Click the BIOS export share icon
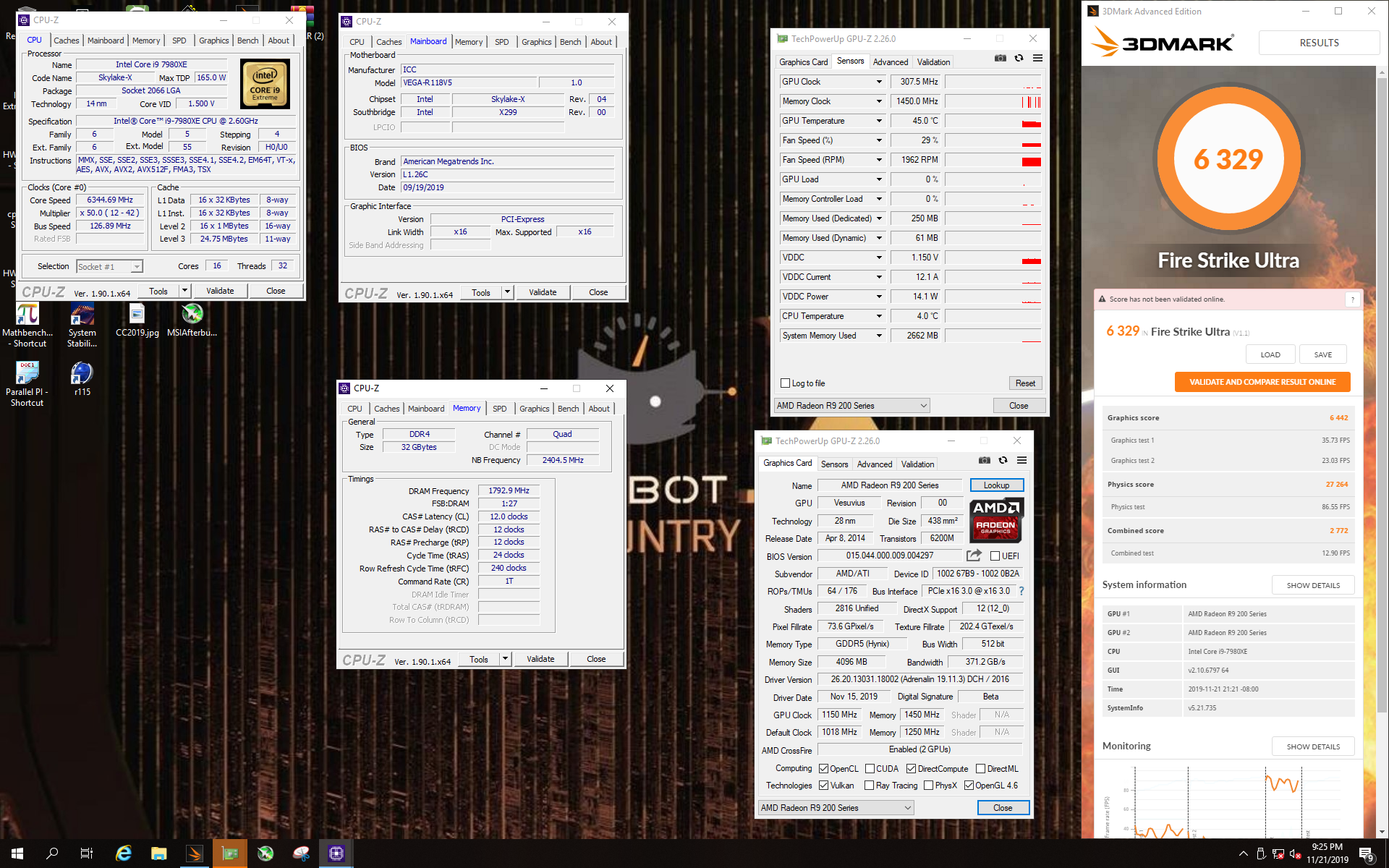The image size is (1389, 868). coord(974,556)
